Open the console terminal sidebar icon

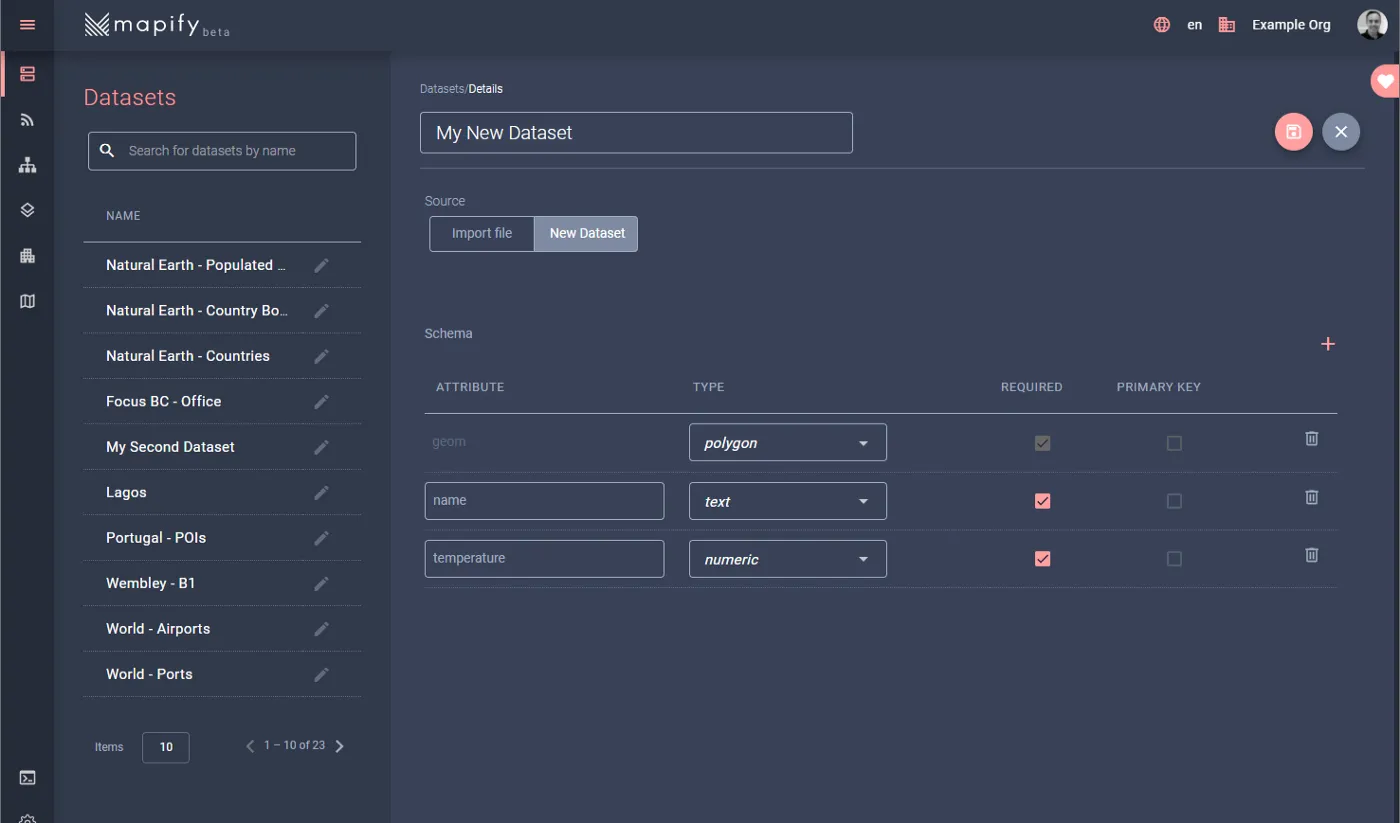[28, 777]
